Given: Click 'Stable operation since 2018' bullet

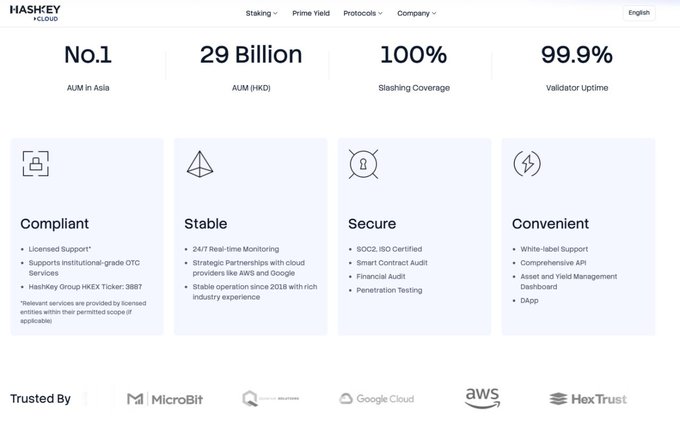Looking at the screenshot, I should coord(255,292).
